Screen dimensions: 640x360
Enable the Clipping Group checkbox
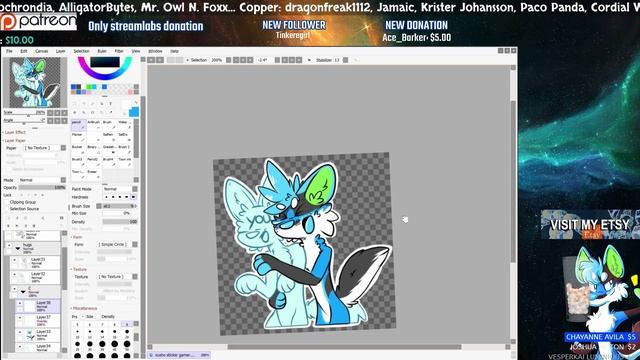coord(7,202)
